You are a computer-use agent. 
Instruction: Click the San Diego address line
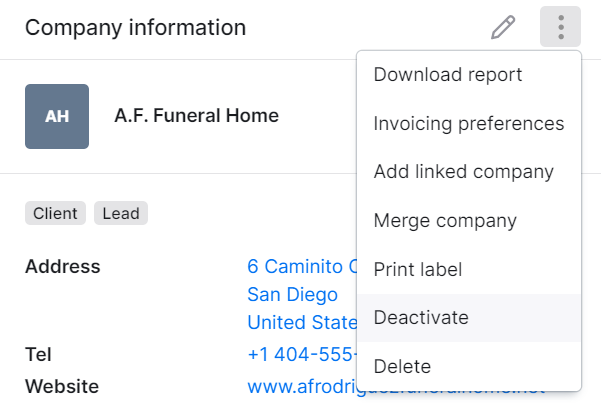click(292, 294)
